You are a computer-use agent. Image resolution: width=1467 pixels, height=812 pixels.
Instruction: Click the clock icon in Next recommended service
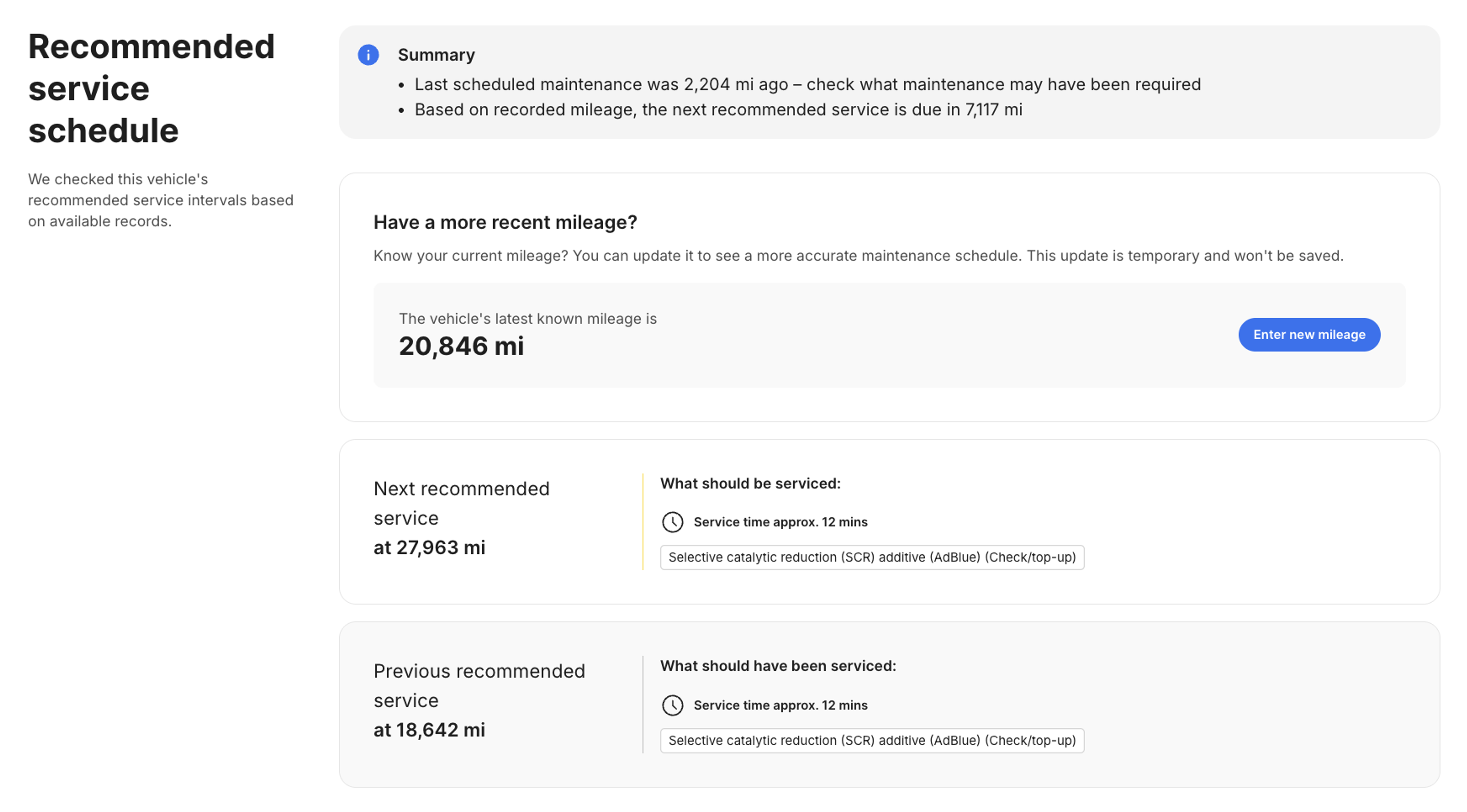tap(672, 522)
